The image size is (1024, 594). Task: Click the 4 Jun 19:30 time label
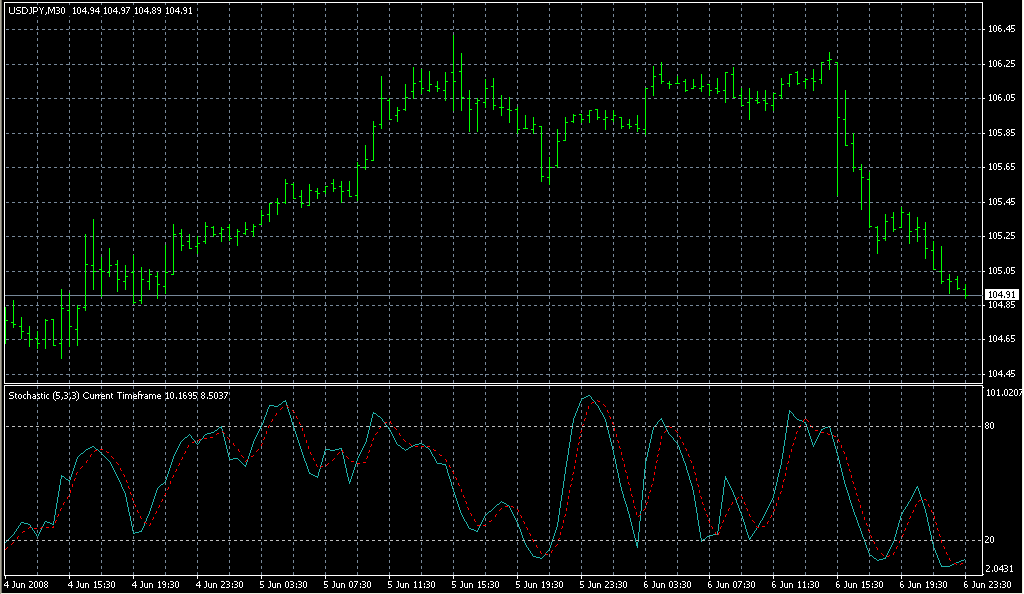157,584
